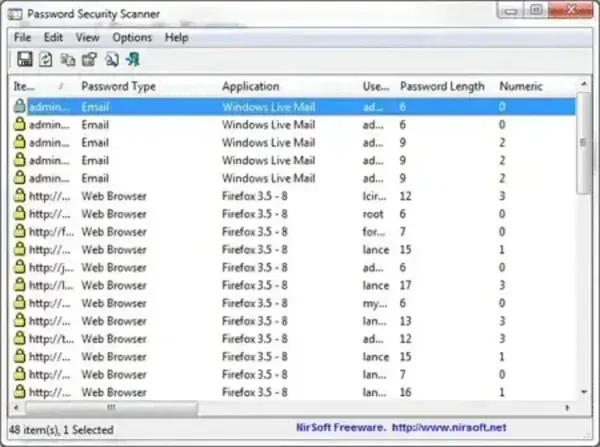Click user name cell my...
Screen dimensions: 600x447
[374, 303]
